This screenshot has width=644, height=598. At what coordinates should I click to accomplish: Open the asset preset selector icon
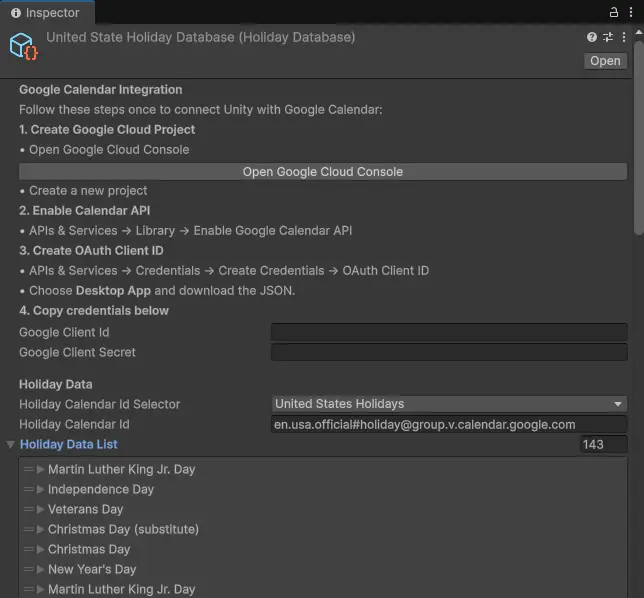pos(608,37)
